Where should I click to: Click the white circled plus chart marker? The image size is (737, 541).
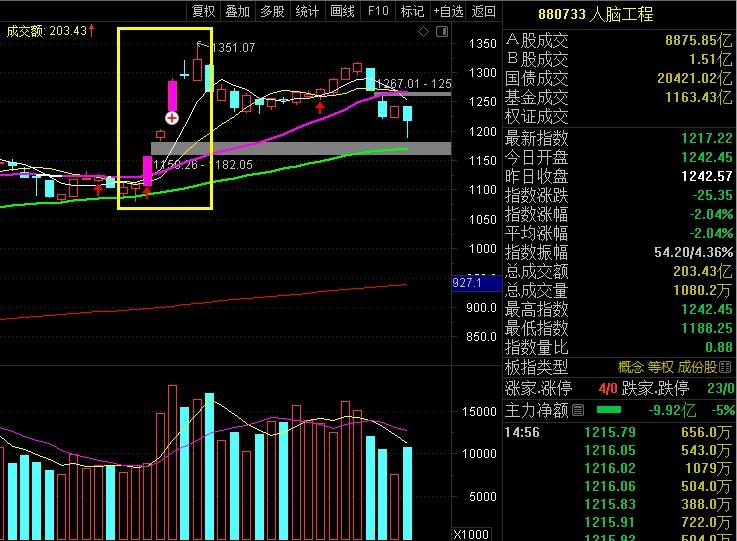tap(172, 118)
